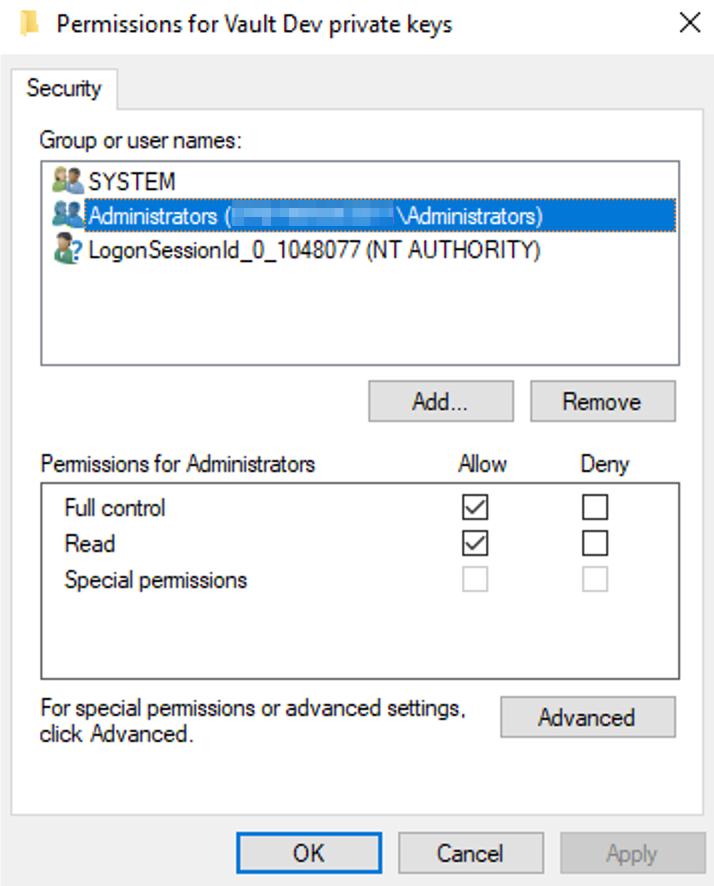
Task: Remove the selected group with Remove button
Action: [x=602, y=402]
